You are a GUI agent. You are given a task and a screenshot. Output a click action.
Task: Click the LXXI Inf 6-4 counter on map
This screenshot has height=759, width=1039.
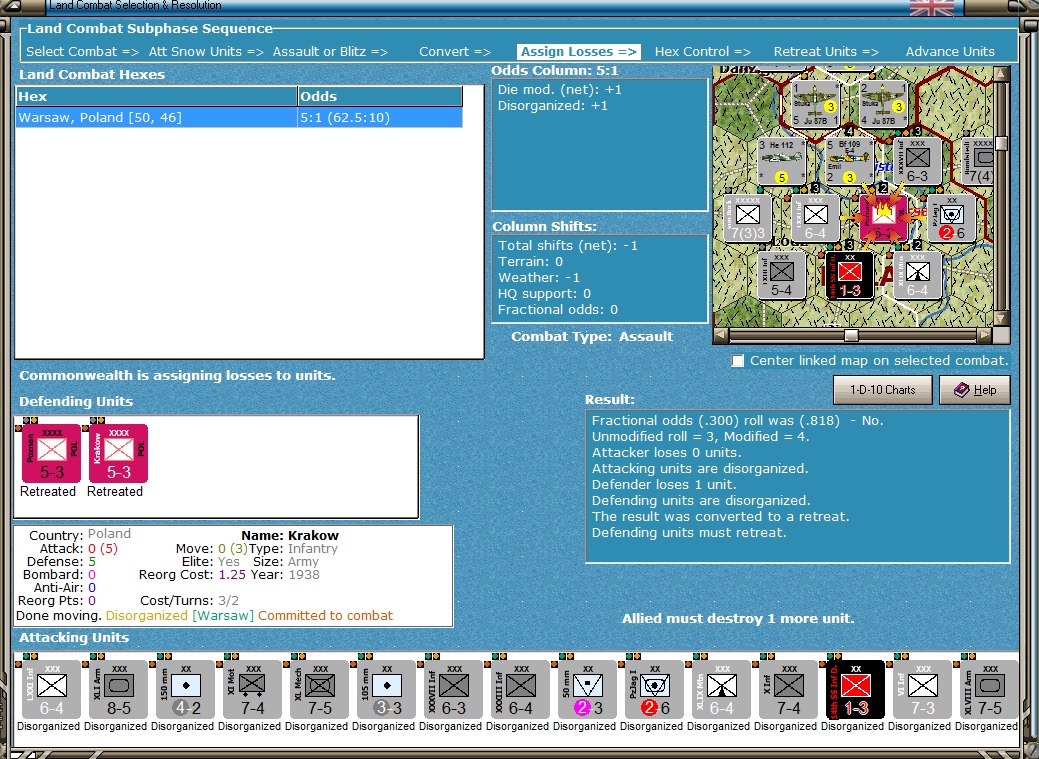(x=816, y=218)
